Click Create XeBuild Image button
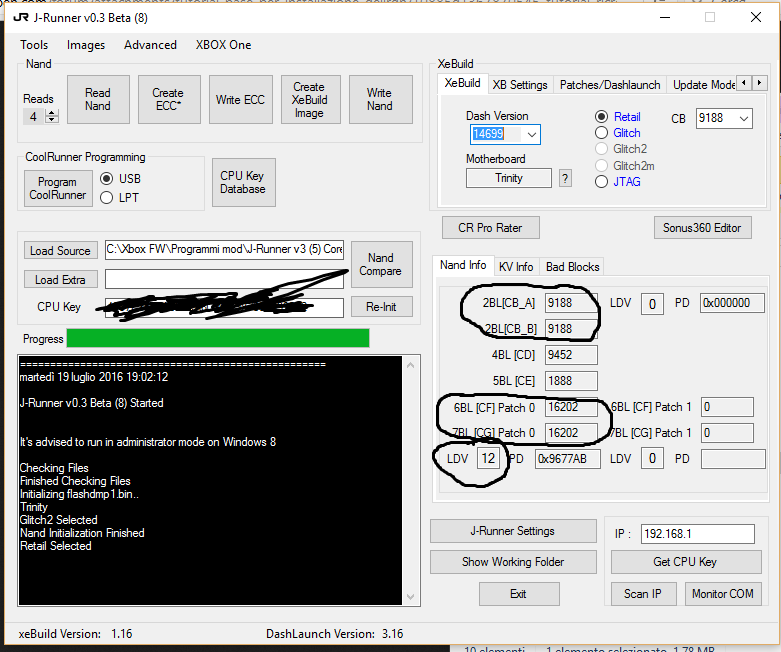 point(310,100)
